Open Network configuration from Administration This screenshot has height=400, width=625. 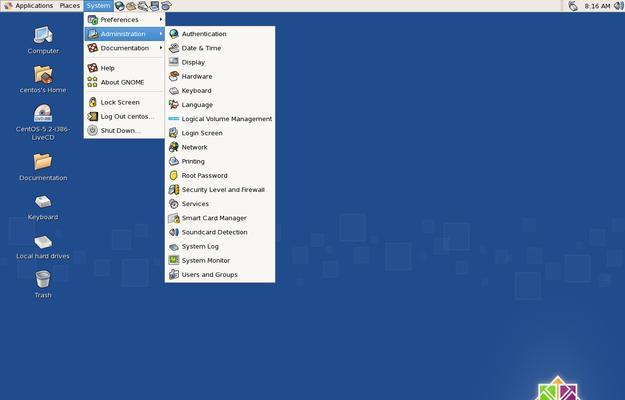pyautogui.click(x=220, y=147)
